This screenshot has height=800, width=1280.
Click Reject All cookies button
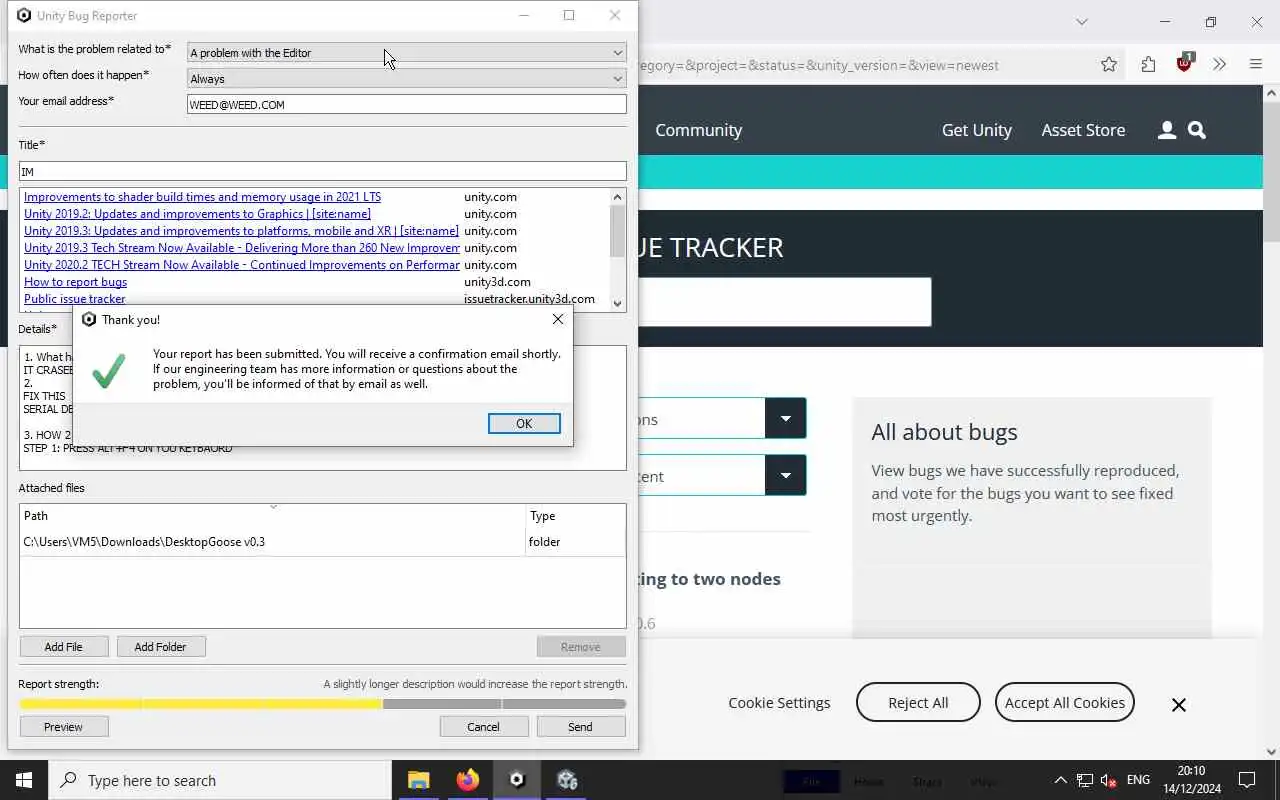pyautogui.click(x=918, y=703)
